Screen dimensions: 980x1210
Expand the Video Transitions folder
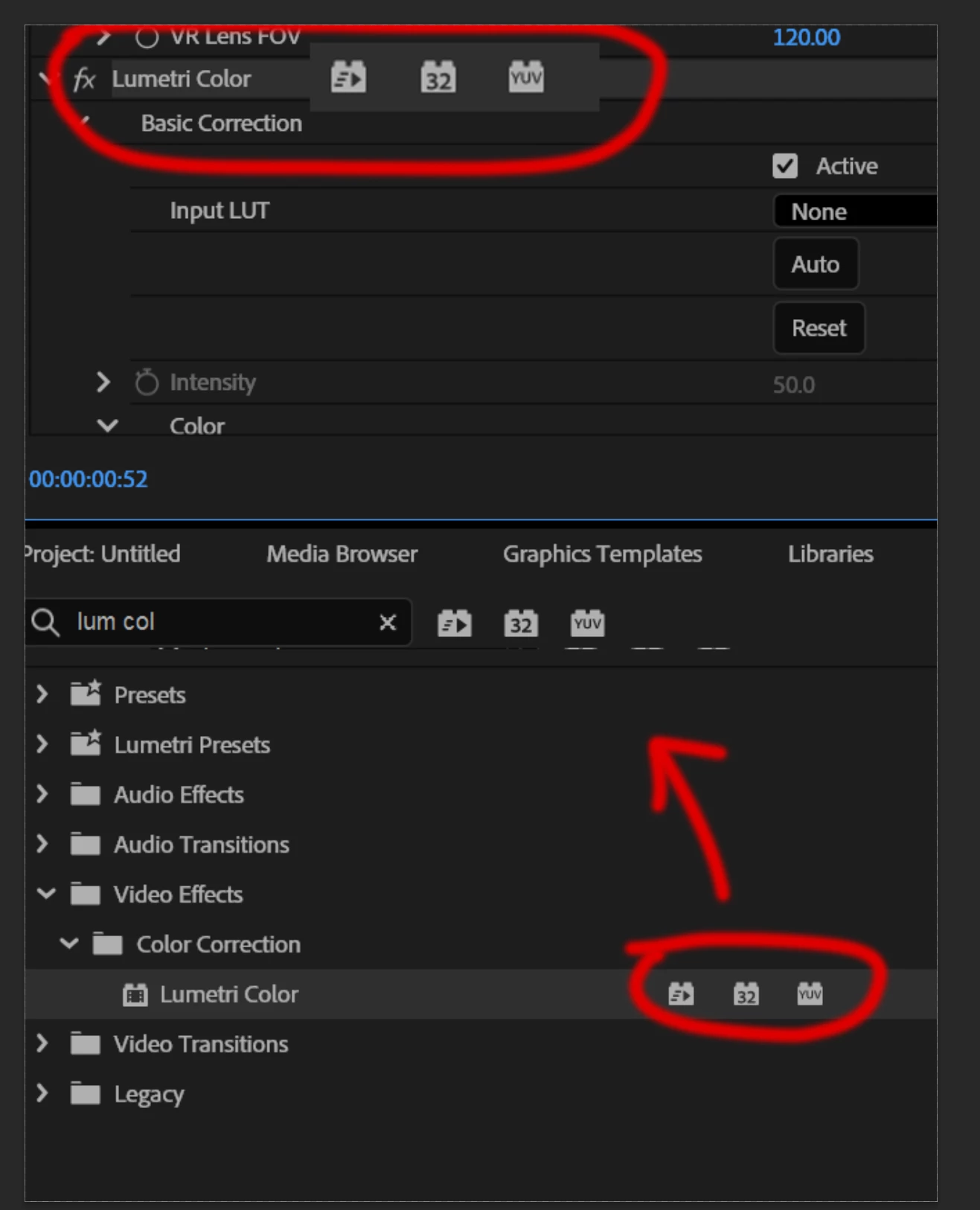pyautogui.click(x=42, y=1043)
